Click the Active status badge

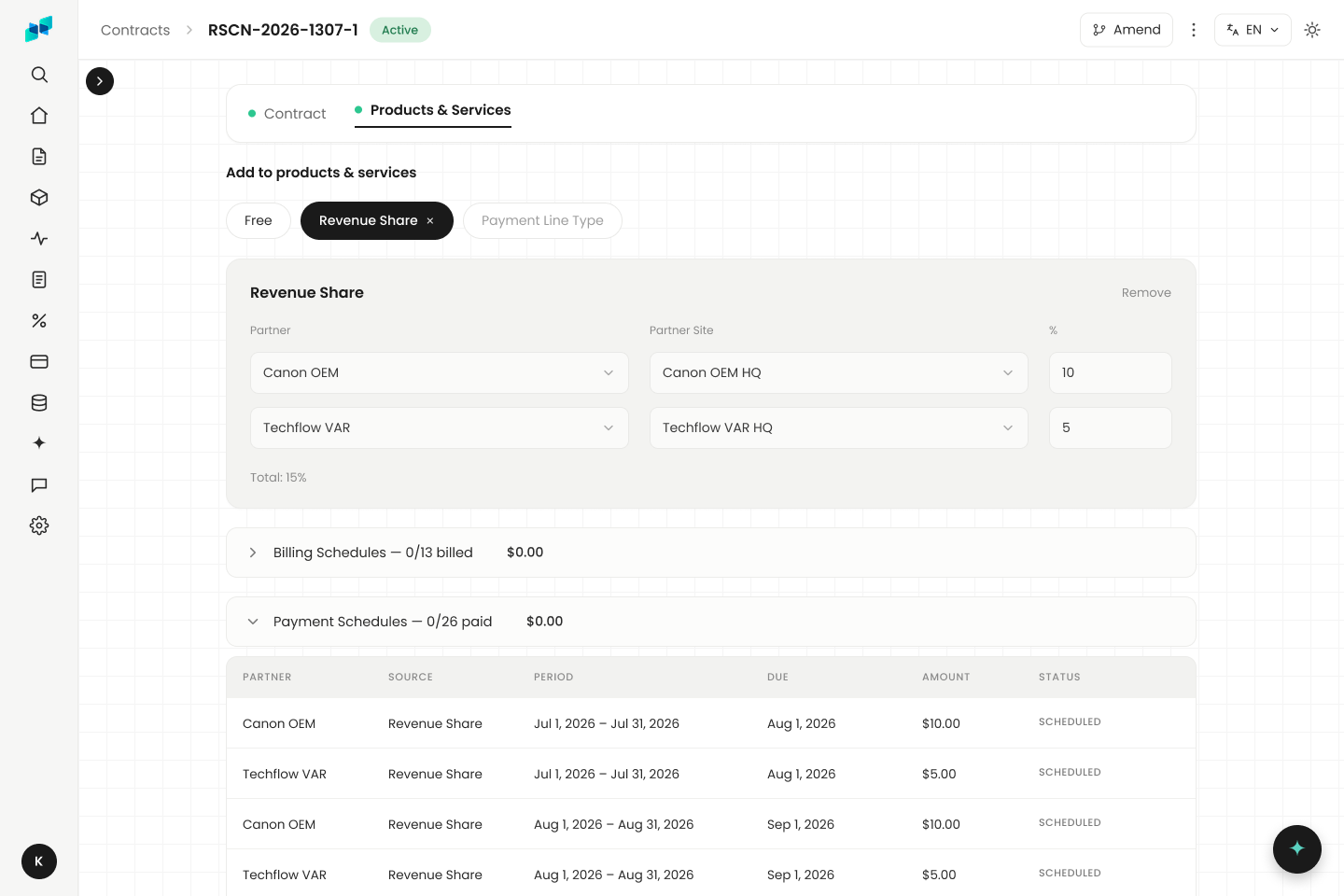pyautogui.click(x=400, y=30)
